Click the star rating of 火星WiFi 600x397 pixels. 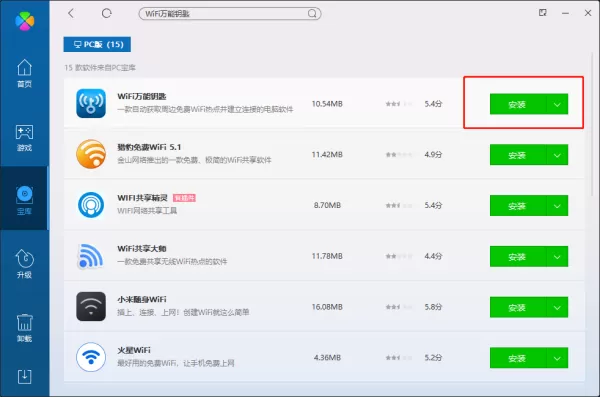click(399, 358)
